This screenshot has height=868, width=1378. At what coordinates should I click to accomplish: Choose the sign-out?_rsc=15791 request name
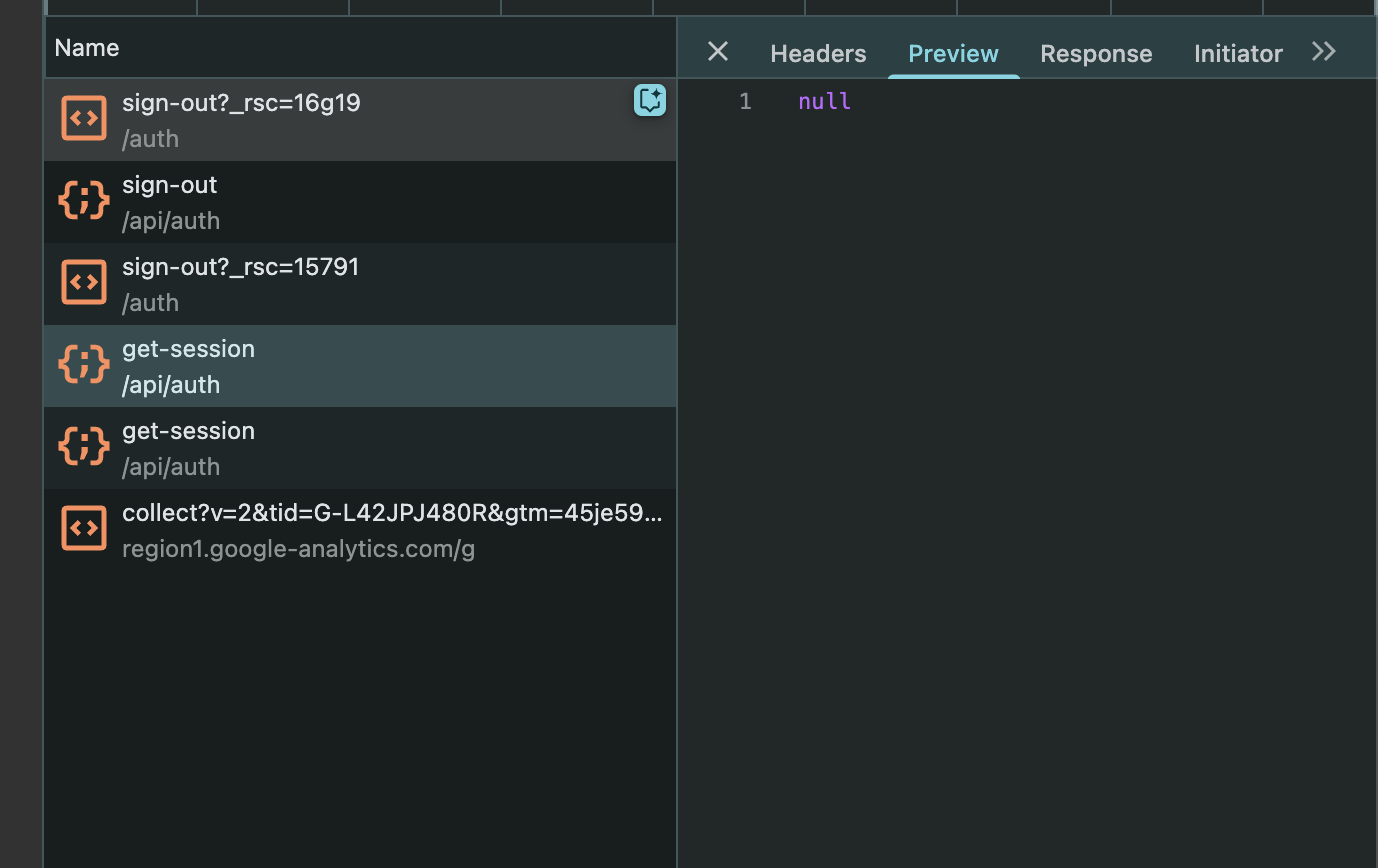240,267
